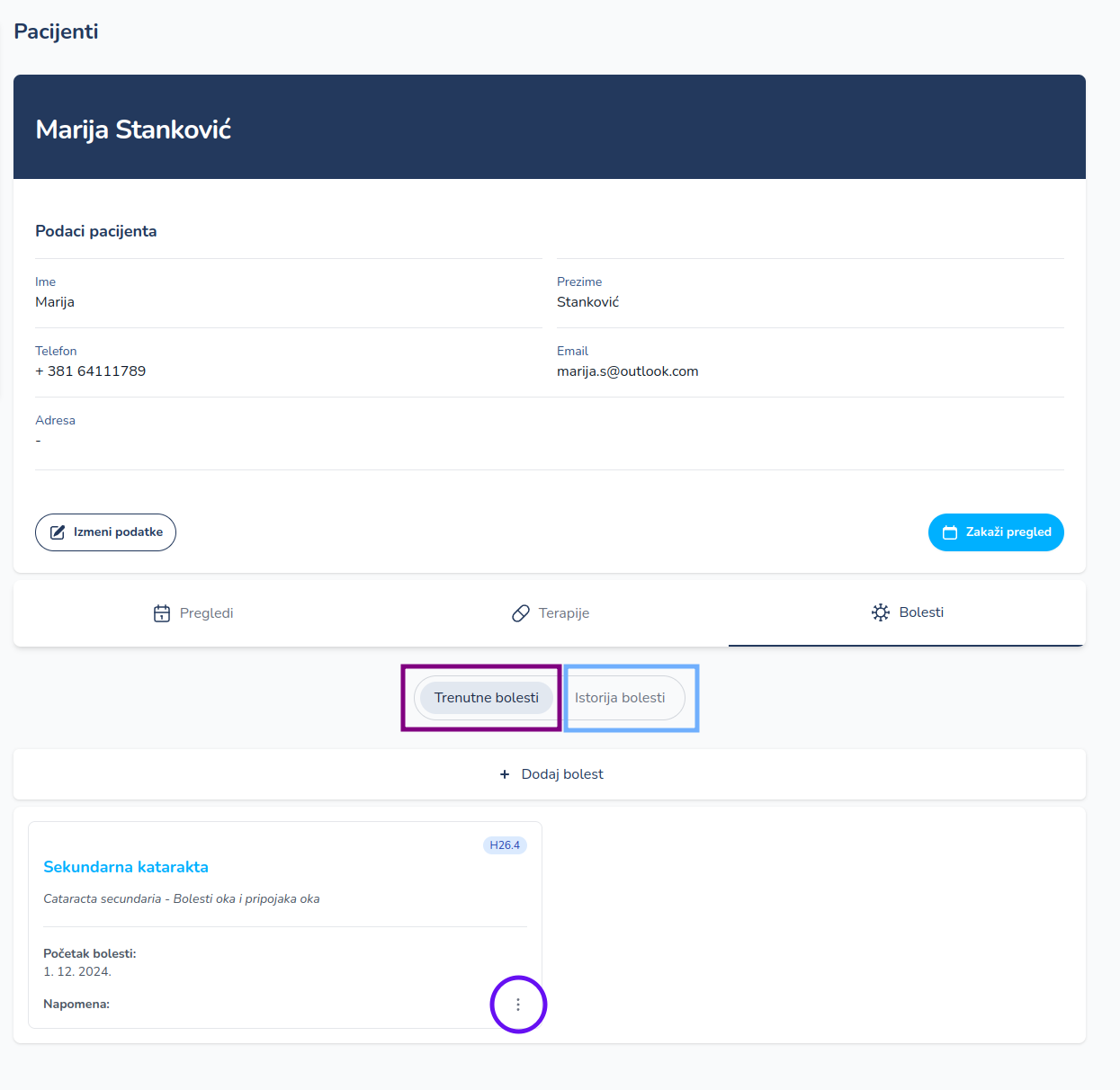Screen dimensions: 1120x1090
Task: Open the three-dot menu on disease card
Action: [518, 1005]
